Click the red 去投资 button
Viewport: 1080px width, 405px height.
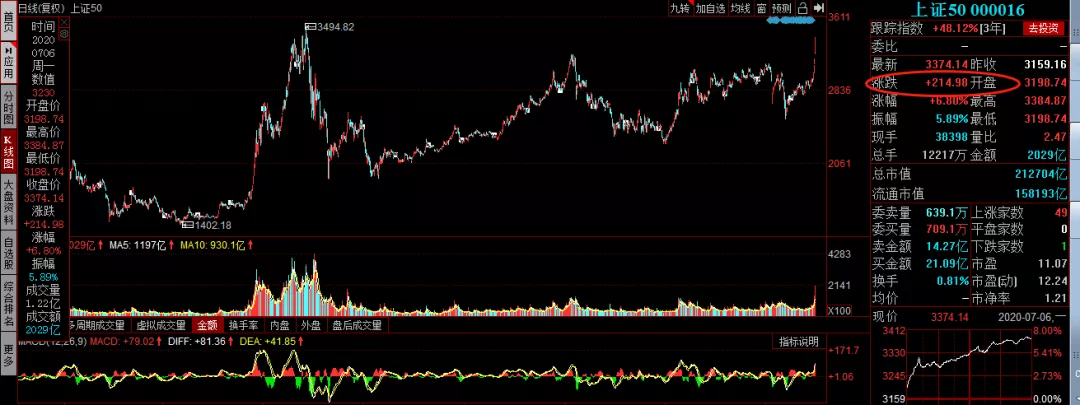(1043, 28)
